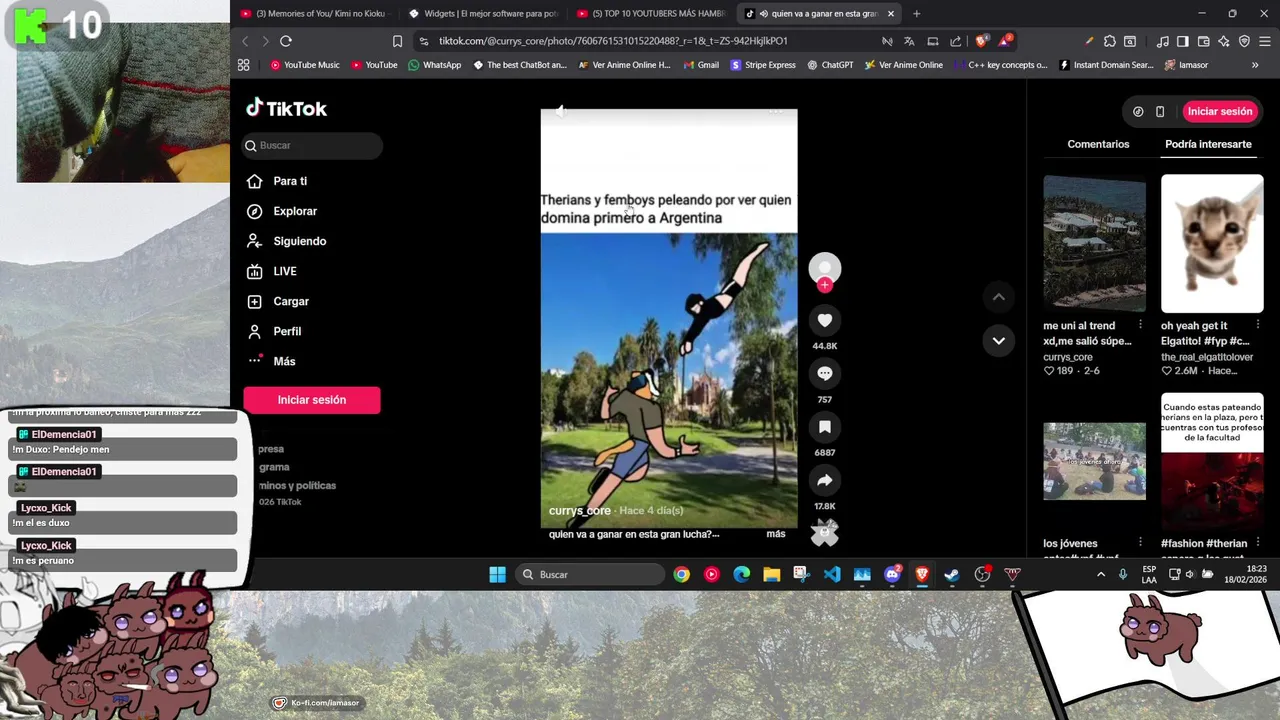The height and width of the screenshot is (720, 1280).
Task: Share the video with the arrow icon
Action: pos(825,481)
